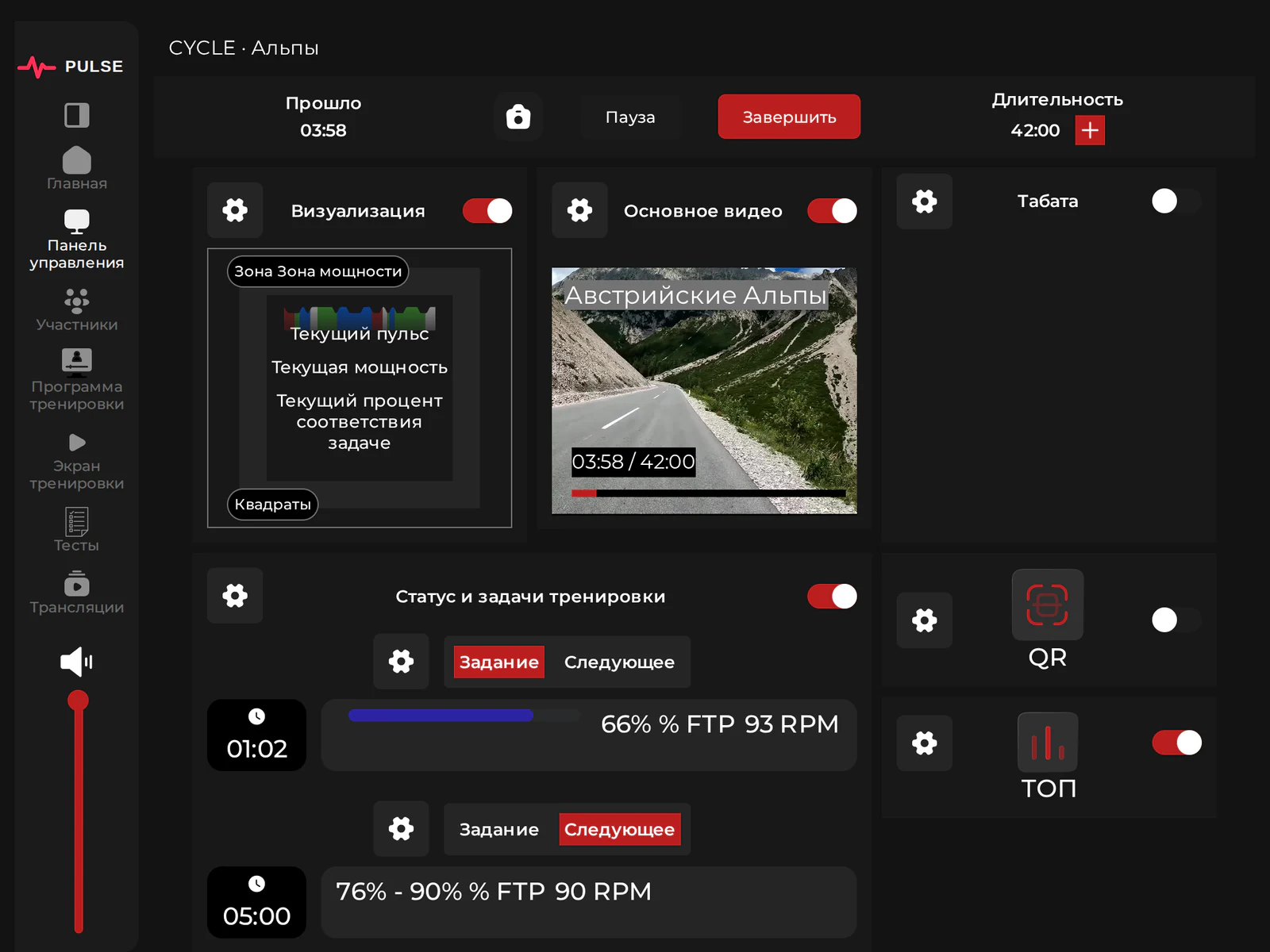This screenshot has width=1270, height=952.
Task: Click the PULSE logo heartbeat icon
Action: (x=36, y=67)
